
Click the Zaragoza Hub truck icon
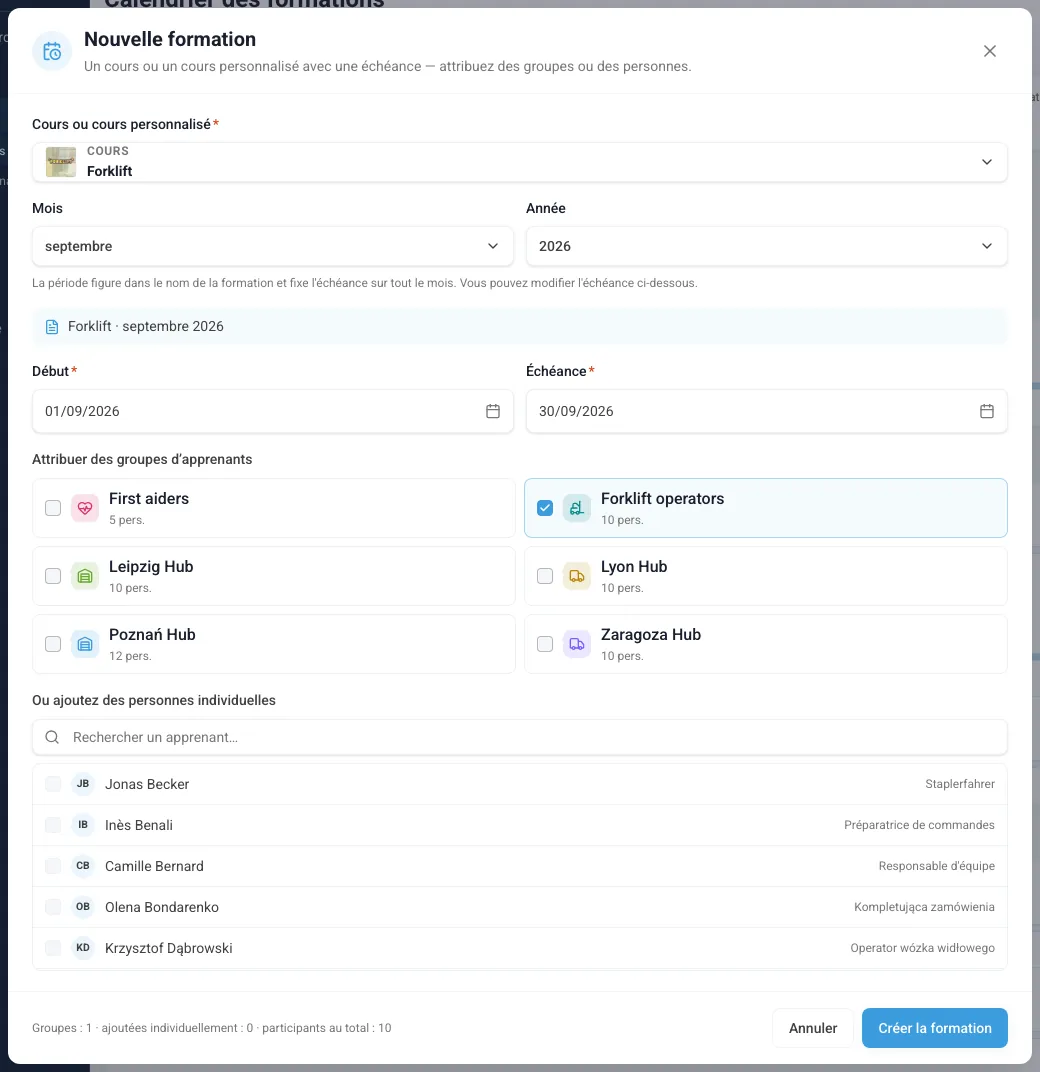pos(577,644)
